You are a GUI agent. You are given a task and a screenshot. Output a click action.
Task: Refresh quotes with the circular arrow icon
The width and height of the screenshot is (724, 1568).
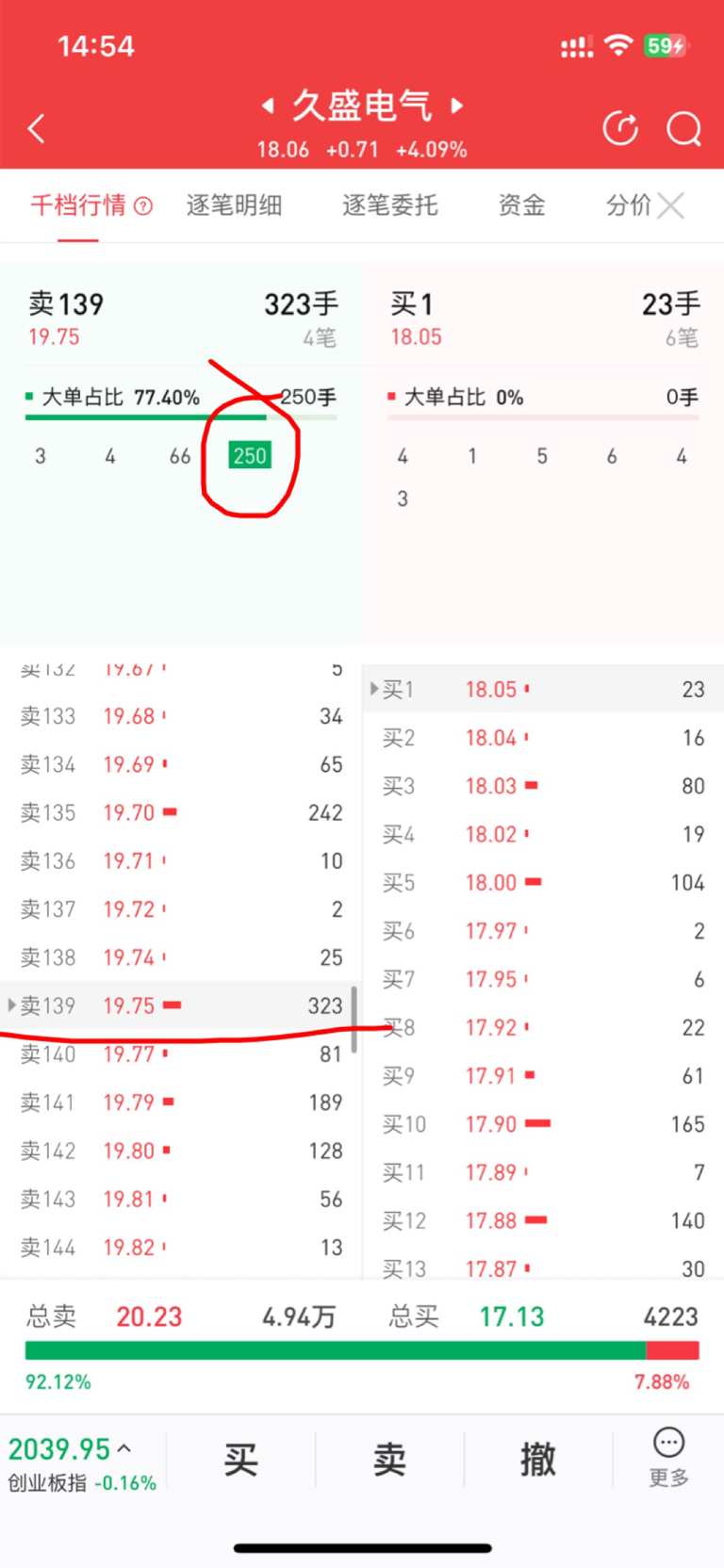tap(620, 128)
